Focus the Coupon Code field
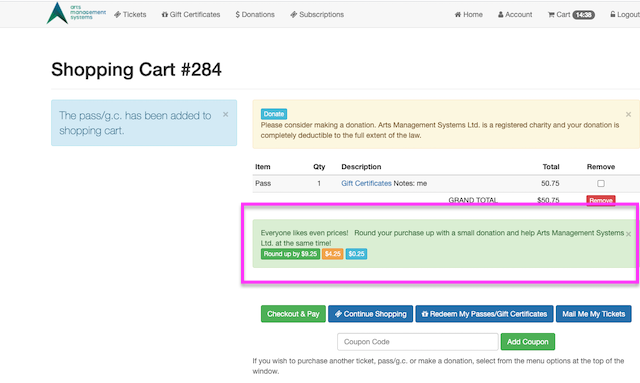This screenshot has height=383, width=640. [418, 342]
